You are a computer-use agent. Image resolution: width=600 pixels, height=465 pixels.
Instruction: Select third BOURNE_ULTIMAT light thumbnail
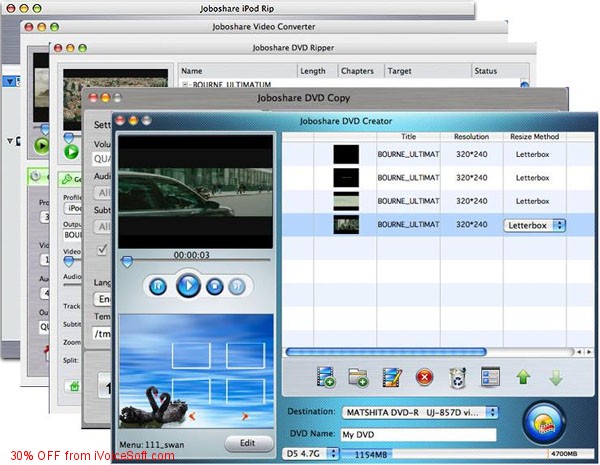click(346, 201)
